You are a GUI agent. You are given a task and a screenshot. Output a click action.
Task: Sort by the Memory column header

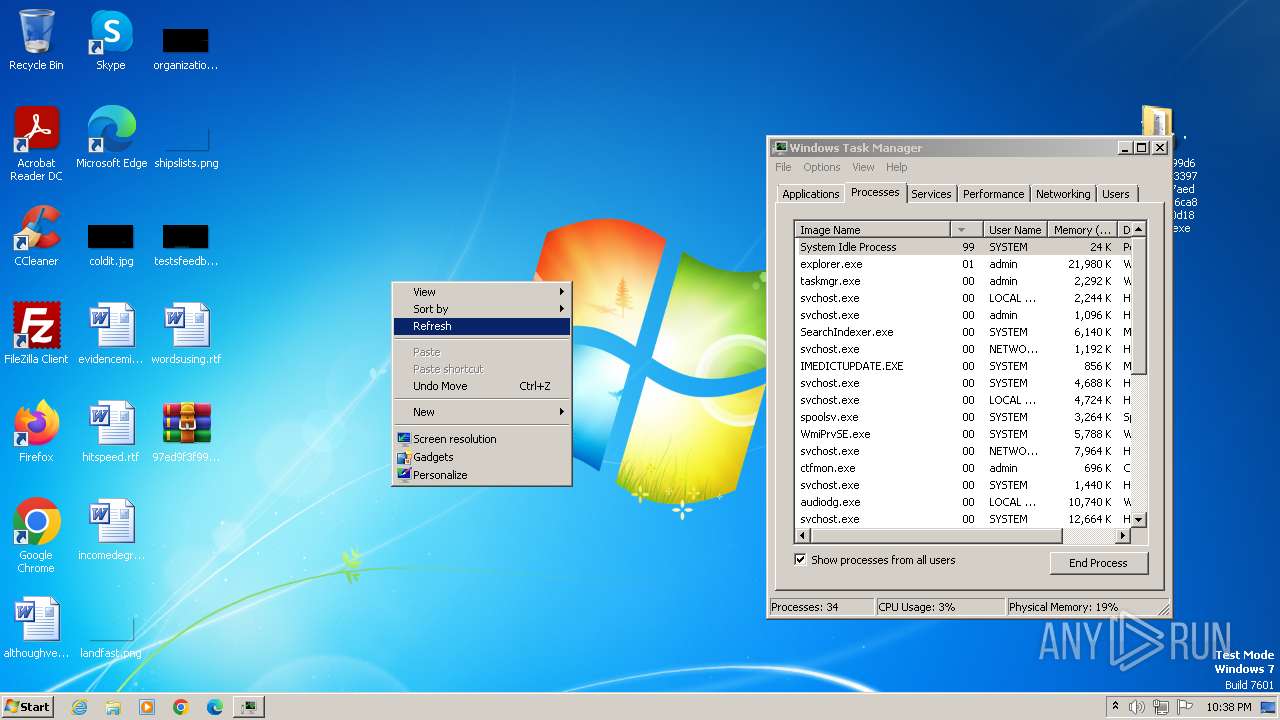pyautogui.click(x=1082, y=230)
